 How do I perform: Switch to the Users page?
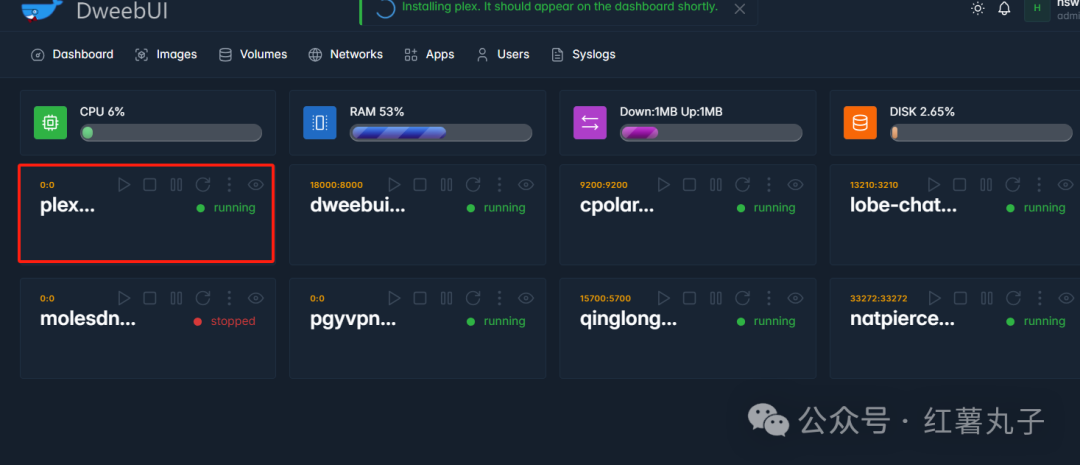pos(503,54)
